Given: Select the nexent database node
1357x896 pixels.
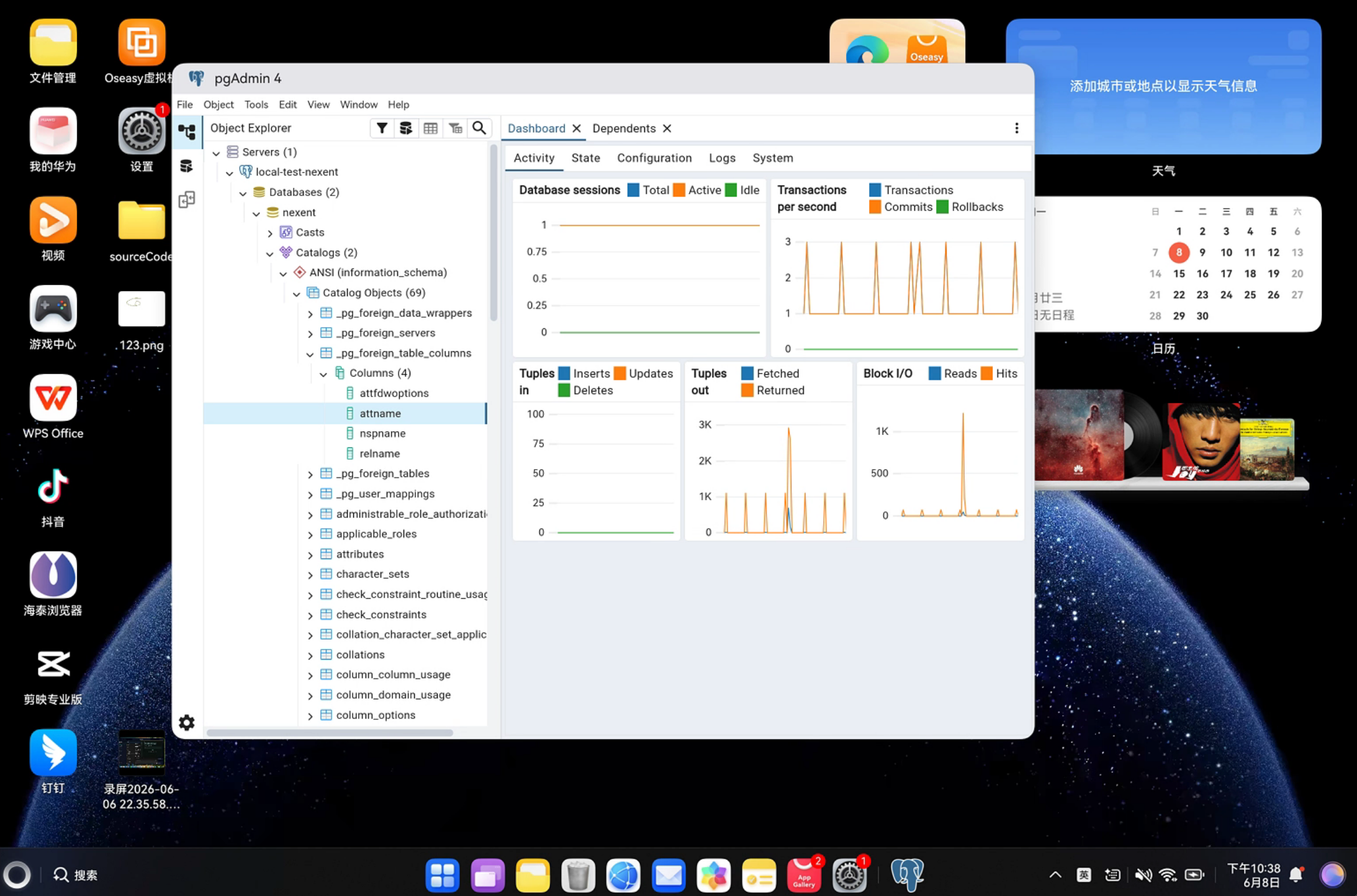Looking at the screenshot, I should 299,212.
